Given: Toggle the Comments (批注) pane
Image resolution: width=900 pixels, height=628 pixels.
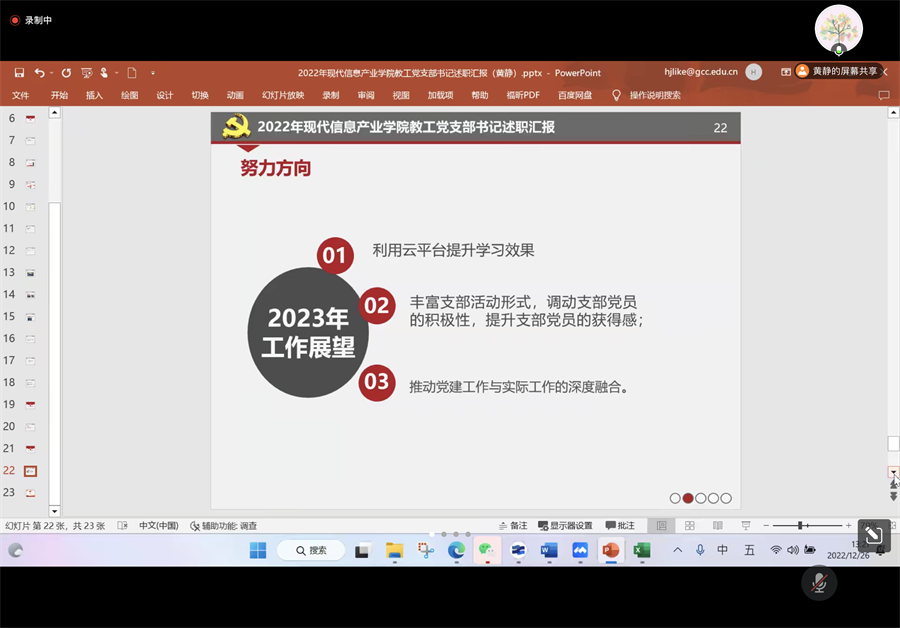Looking at the screenshot, I should pos(620,525).
